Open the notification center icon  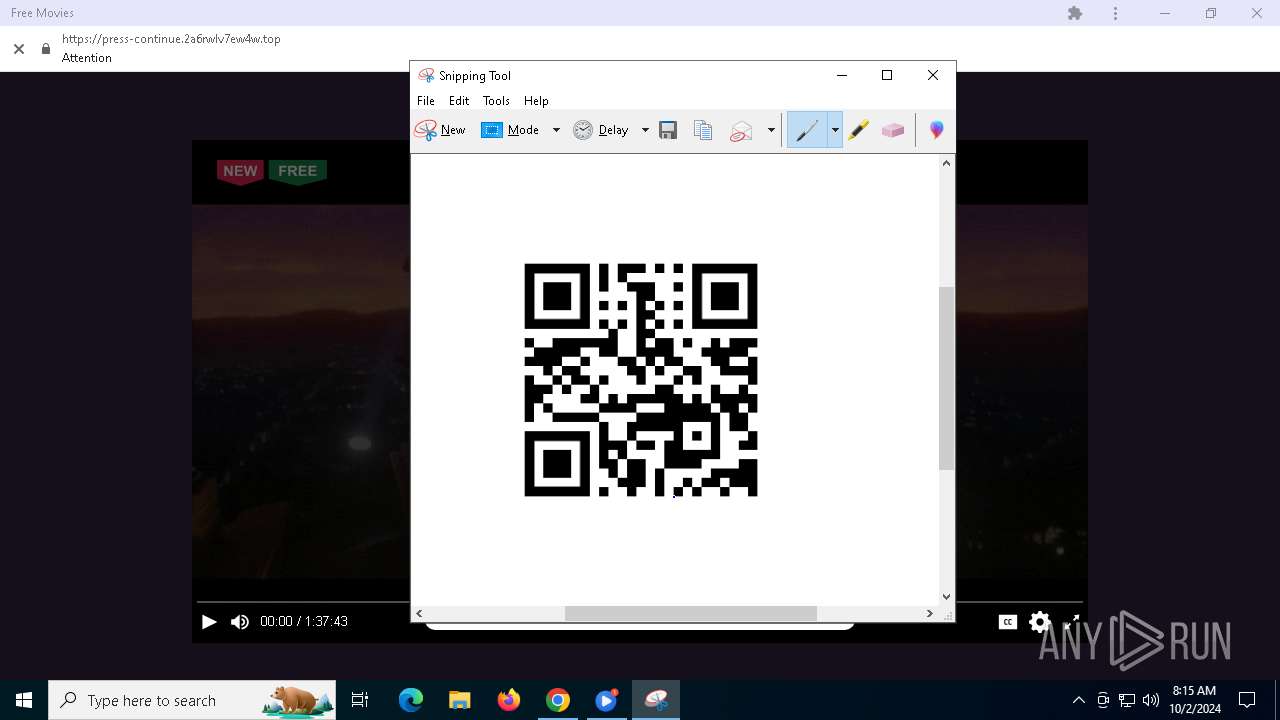tap(1247, 700)
